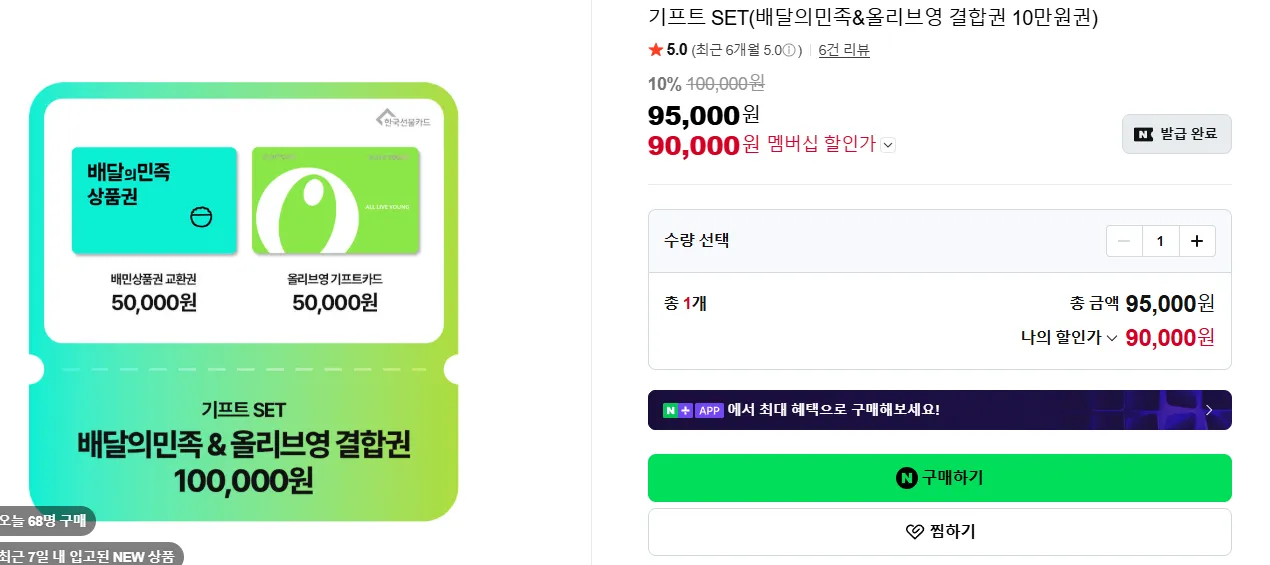Expand the 나의 할인가 chevron

tap(1111, 338)
